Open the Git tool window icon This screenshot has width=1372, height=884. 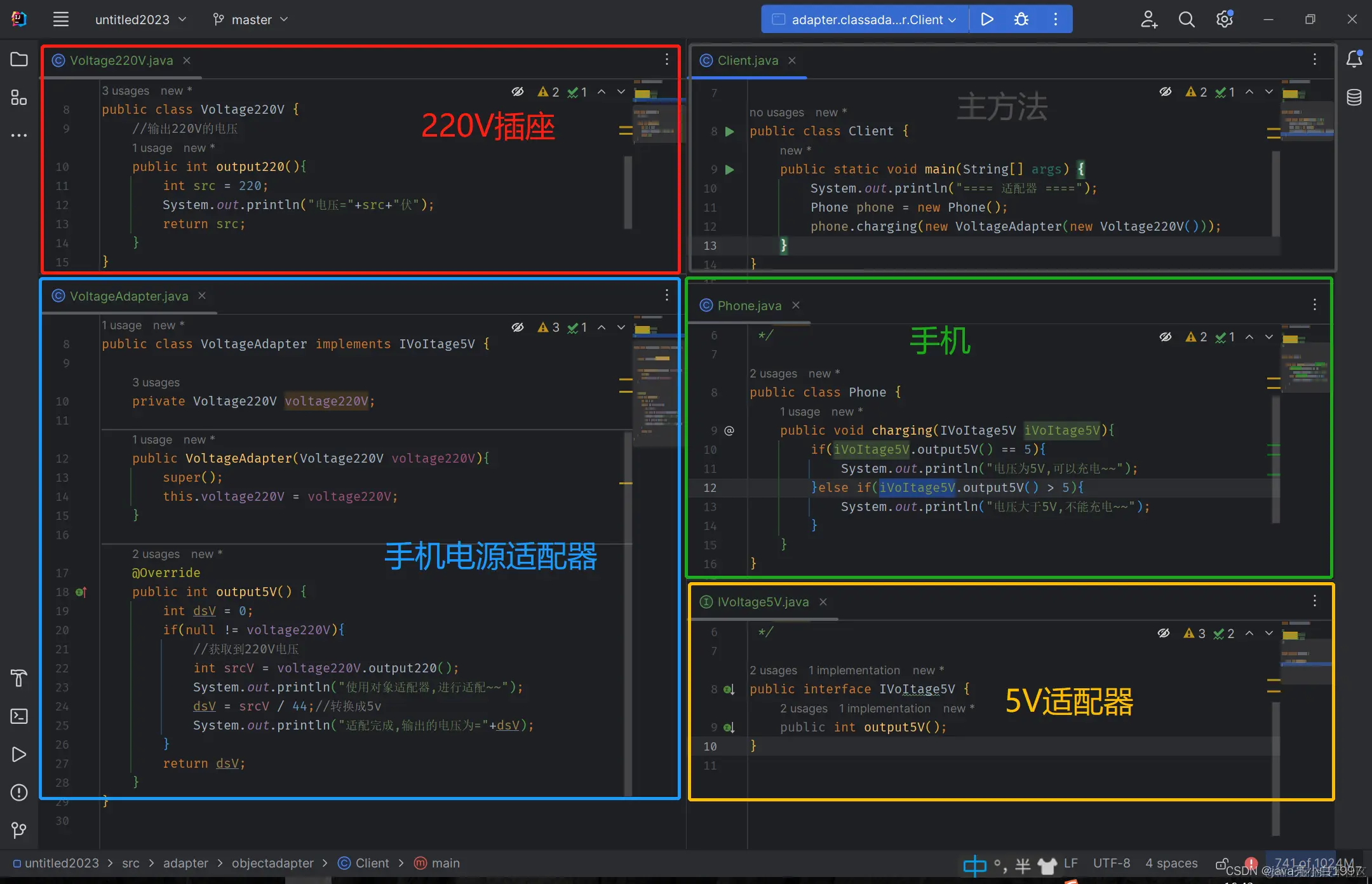pos(19,830)
